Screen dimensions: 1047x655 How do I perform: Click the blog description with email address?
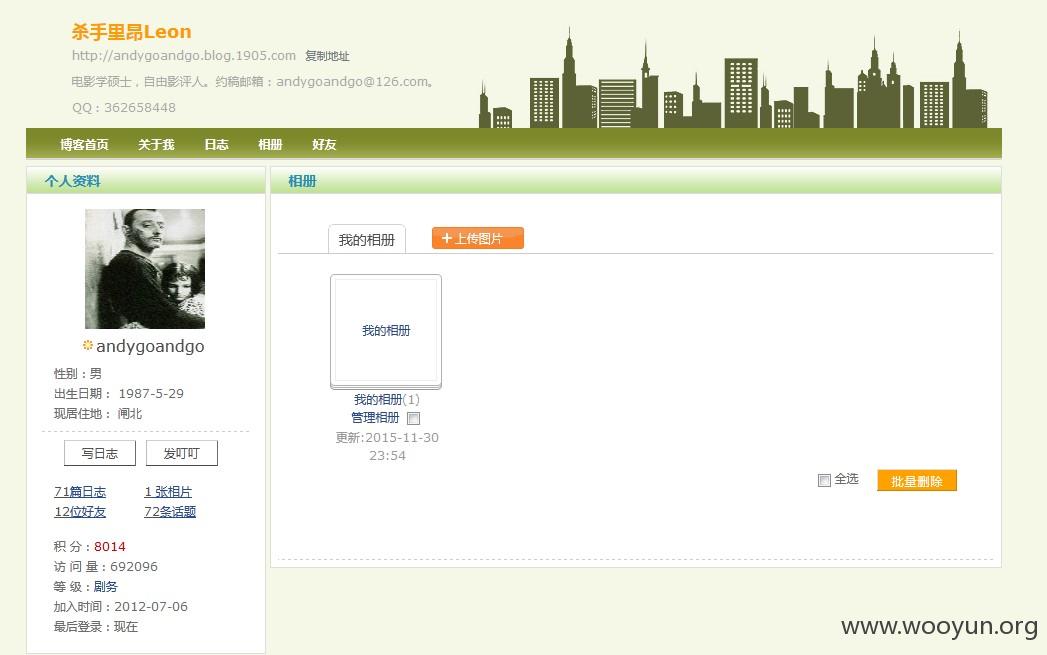coord(254,81)
